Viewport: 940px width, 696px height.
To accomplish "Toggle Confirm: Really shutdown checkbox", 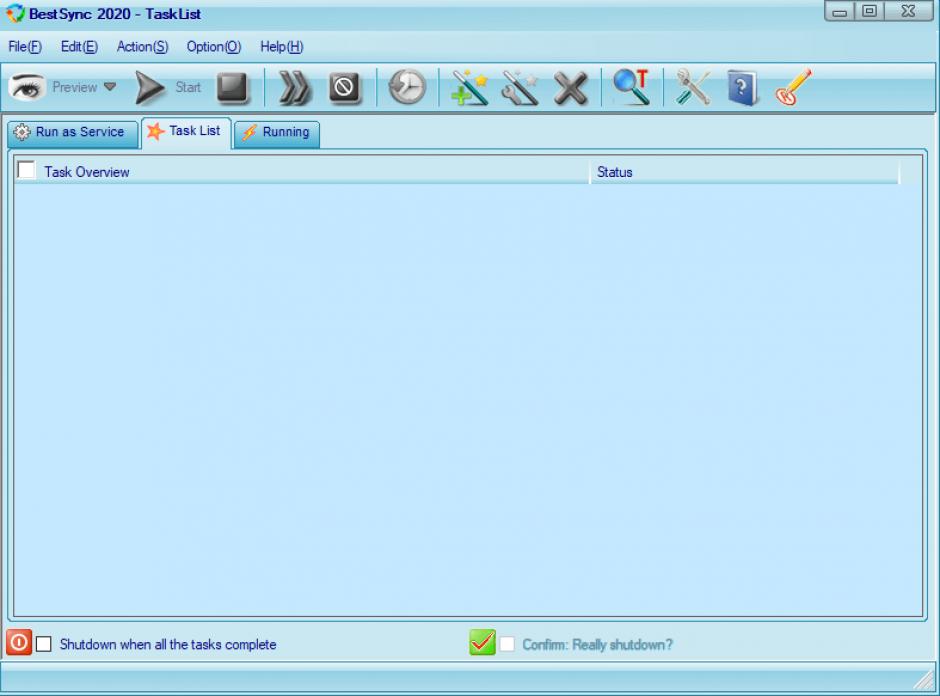I will point(507,644).
